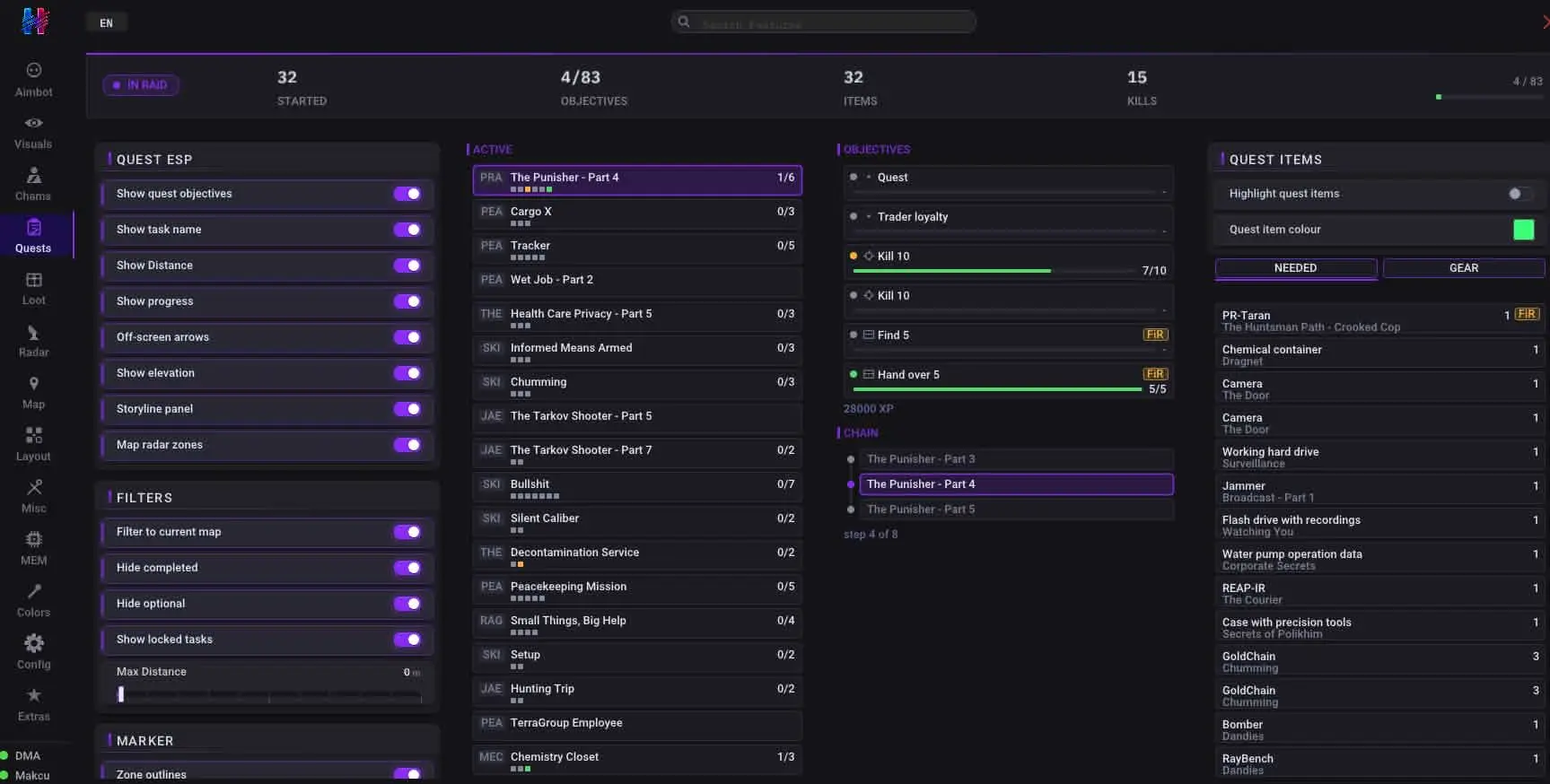
Task: Click the Working hard drive item row
Action: (x=1379, y=457)
